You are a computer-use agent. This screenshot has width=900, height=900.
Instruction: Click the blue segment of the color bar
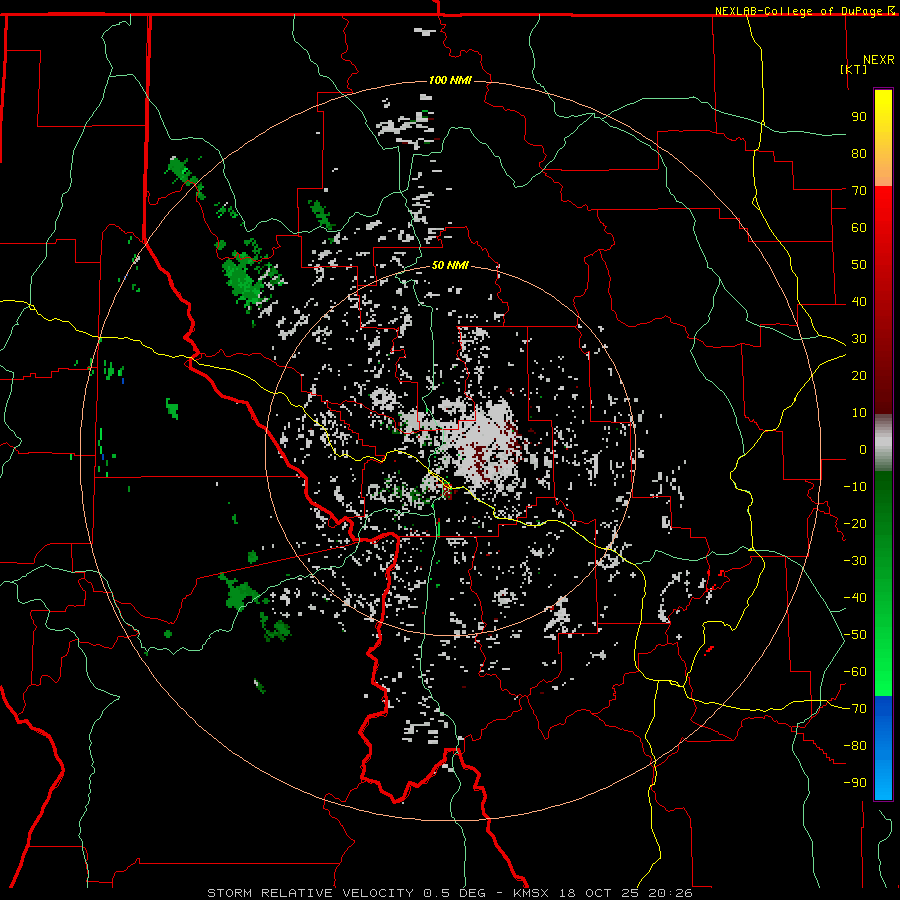pos(883,748)
